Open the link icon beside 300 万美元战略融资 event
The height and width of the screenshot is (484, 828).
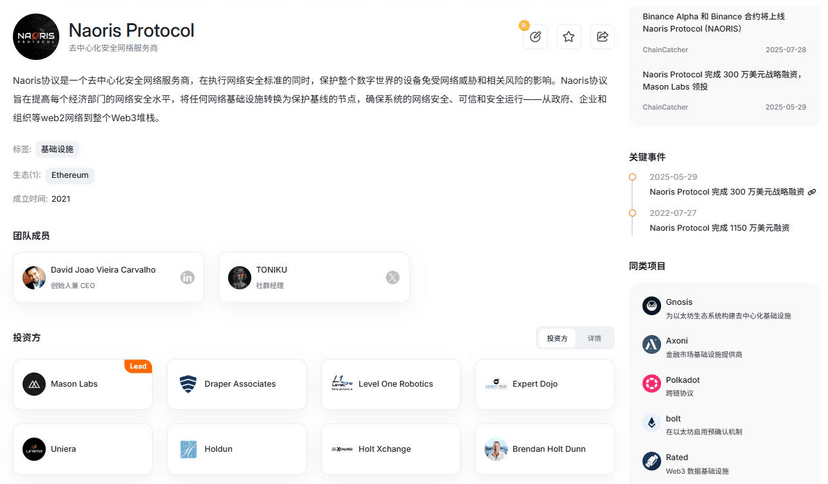[812, 192]
